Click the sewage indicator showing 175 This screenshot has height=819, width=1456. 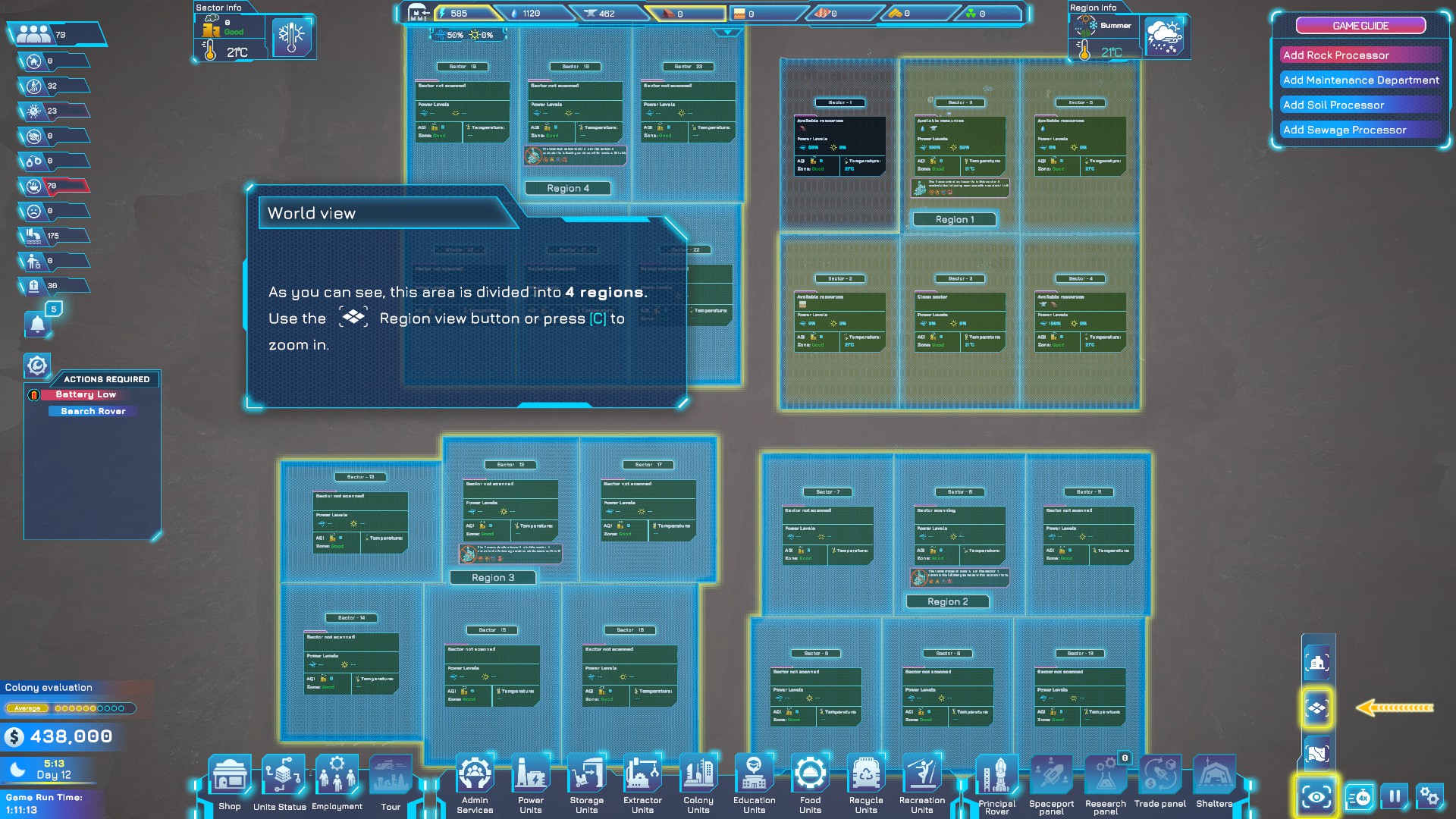point(53,236)
